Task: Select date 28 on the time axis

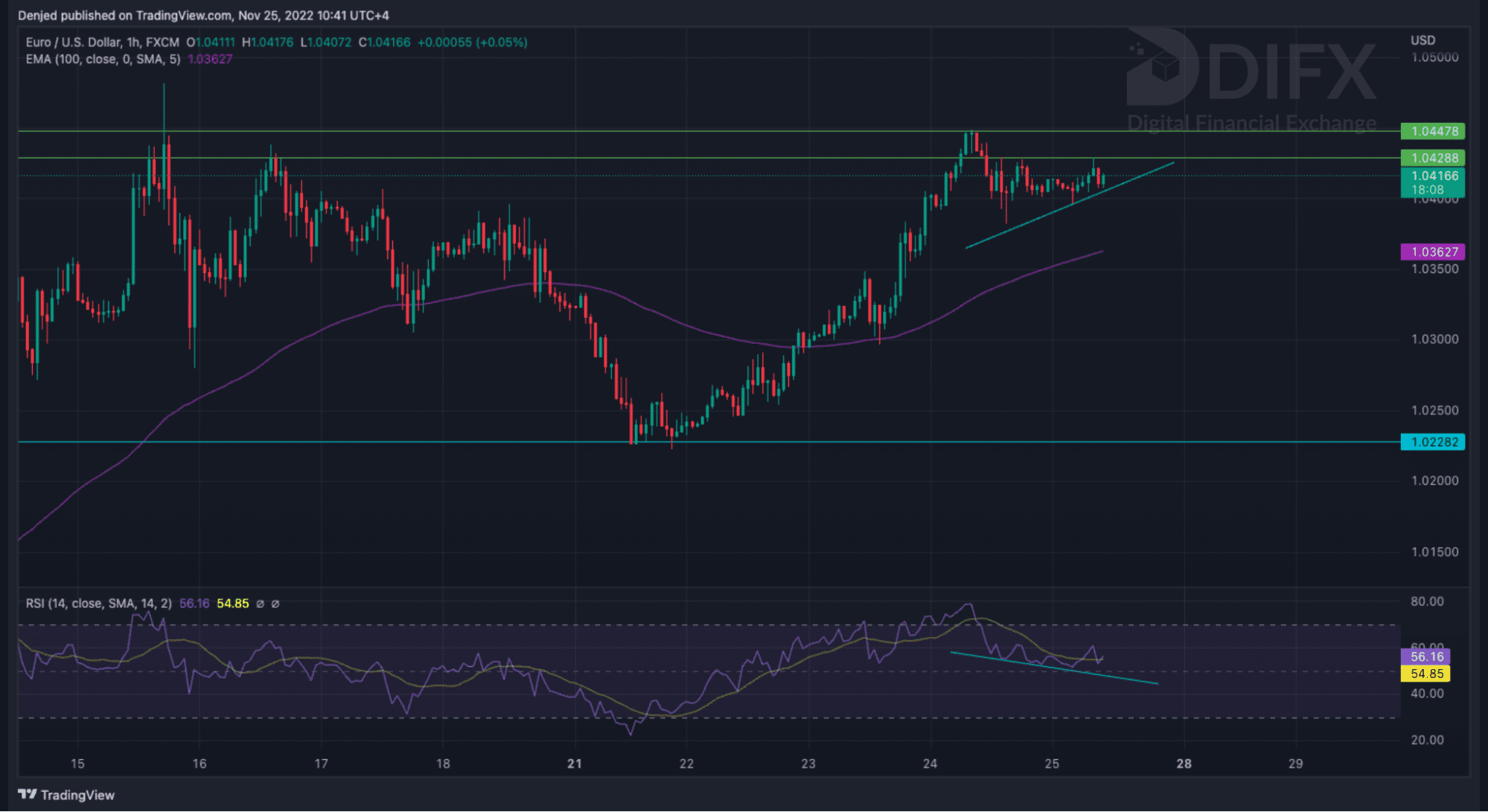Action: 1184,764
